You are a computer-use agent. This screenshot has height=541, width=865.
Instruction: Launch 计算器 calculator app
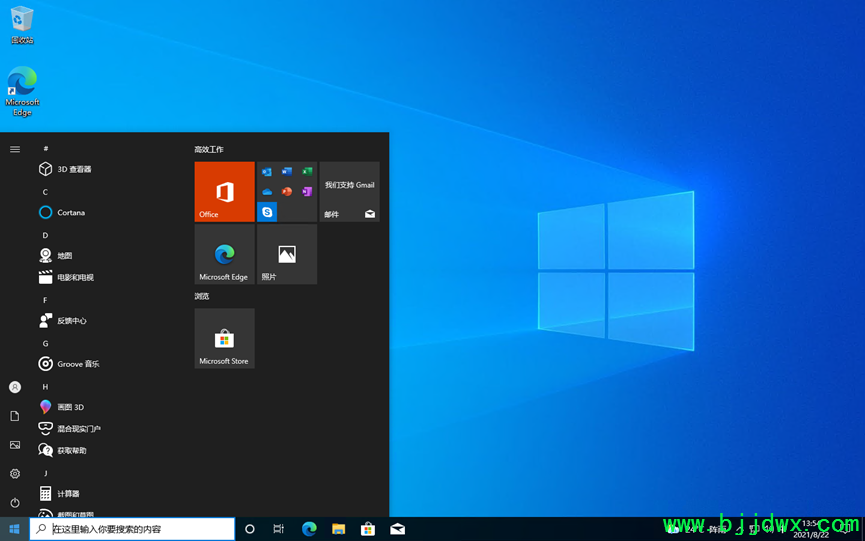[59, 494]
